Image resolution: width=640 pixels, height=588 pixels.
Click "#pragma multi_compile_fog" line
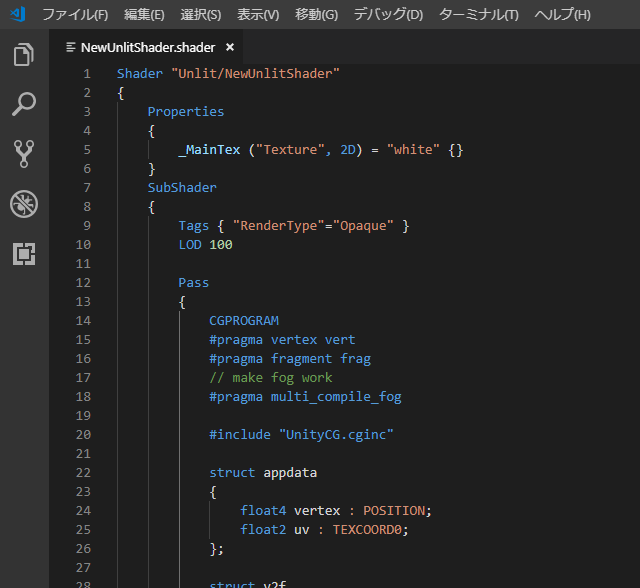[x=305, y=397]
